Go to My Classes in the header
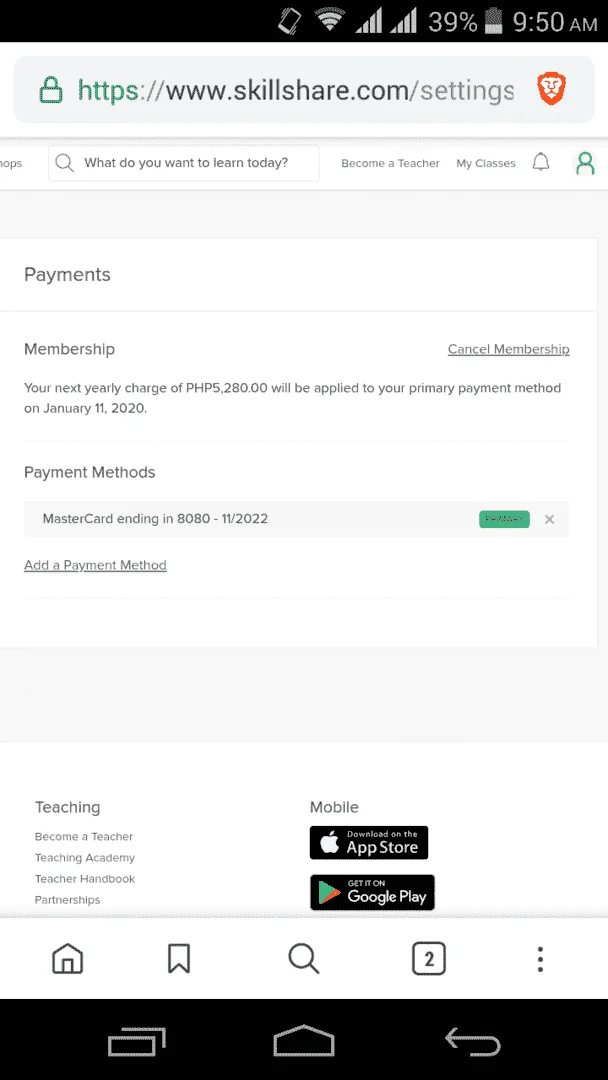The image size is (608, 1080). 485,163
